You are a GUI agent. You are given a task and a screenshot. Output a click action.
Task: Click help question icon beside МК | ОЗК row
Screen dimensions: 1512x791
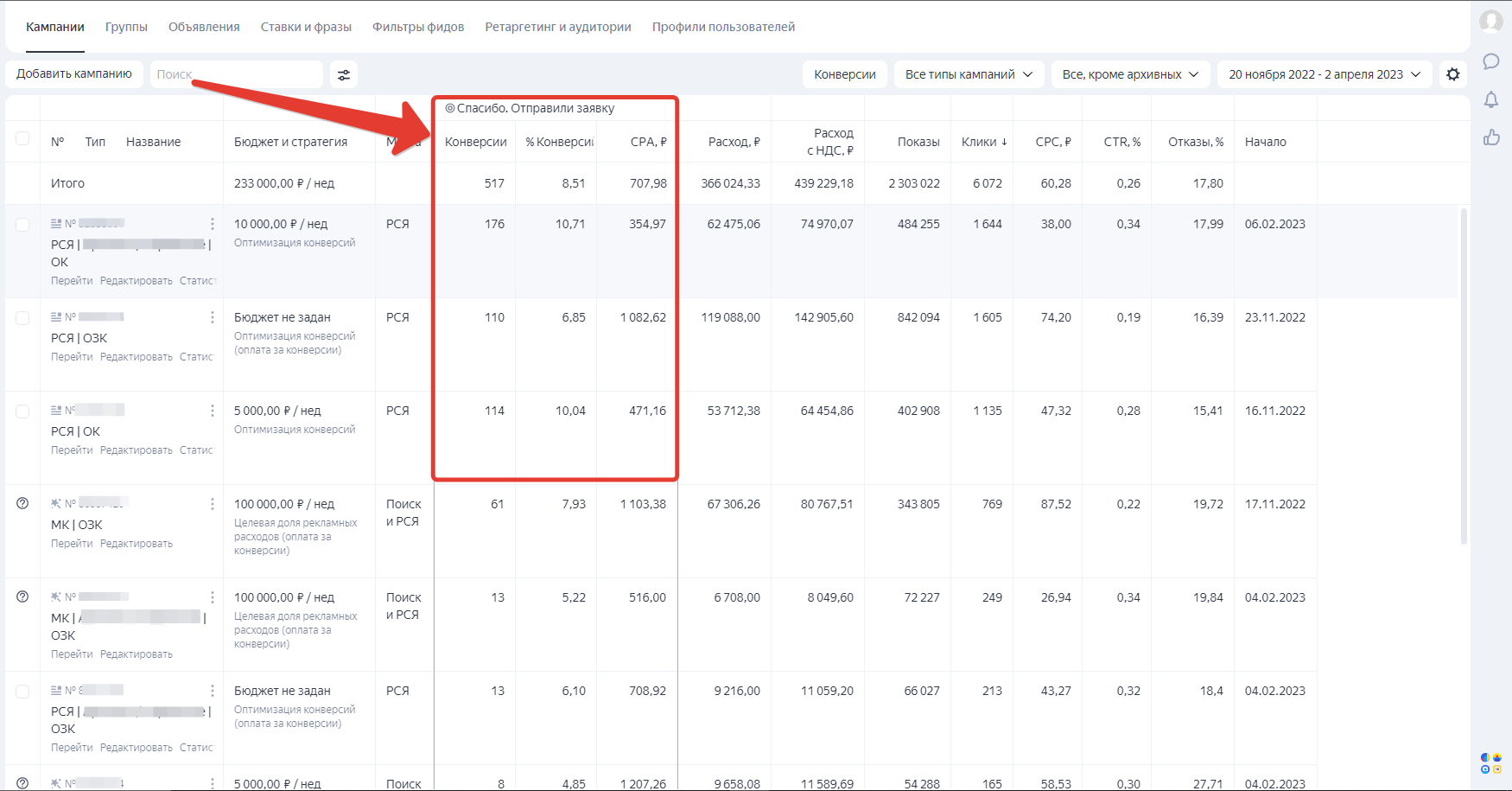[22, 503]
